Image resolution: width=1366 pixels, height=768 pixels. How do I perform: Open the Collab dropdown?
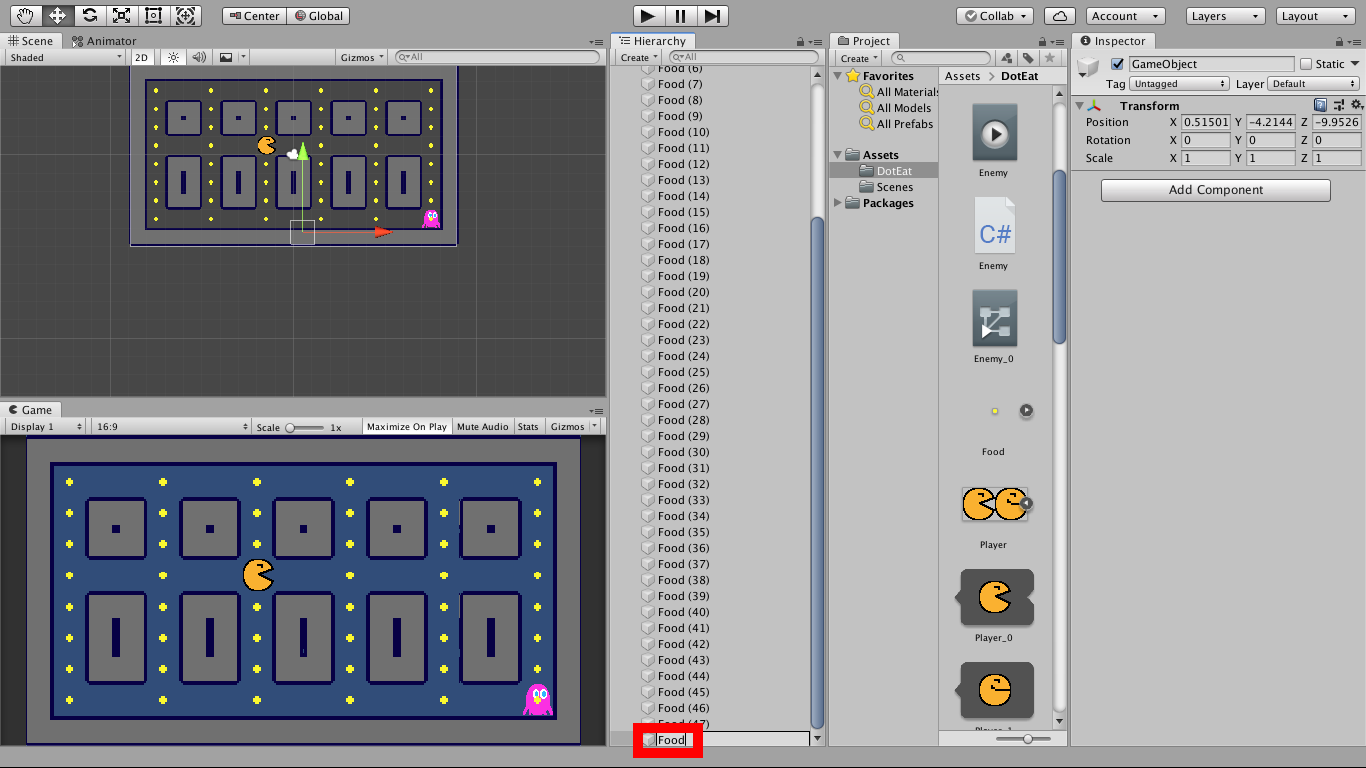(995, 16)
